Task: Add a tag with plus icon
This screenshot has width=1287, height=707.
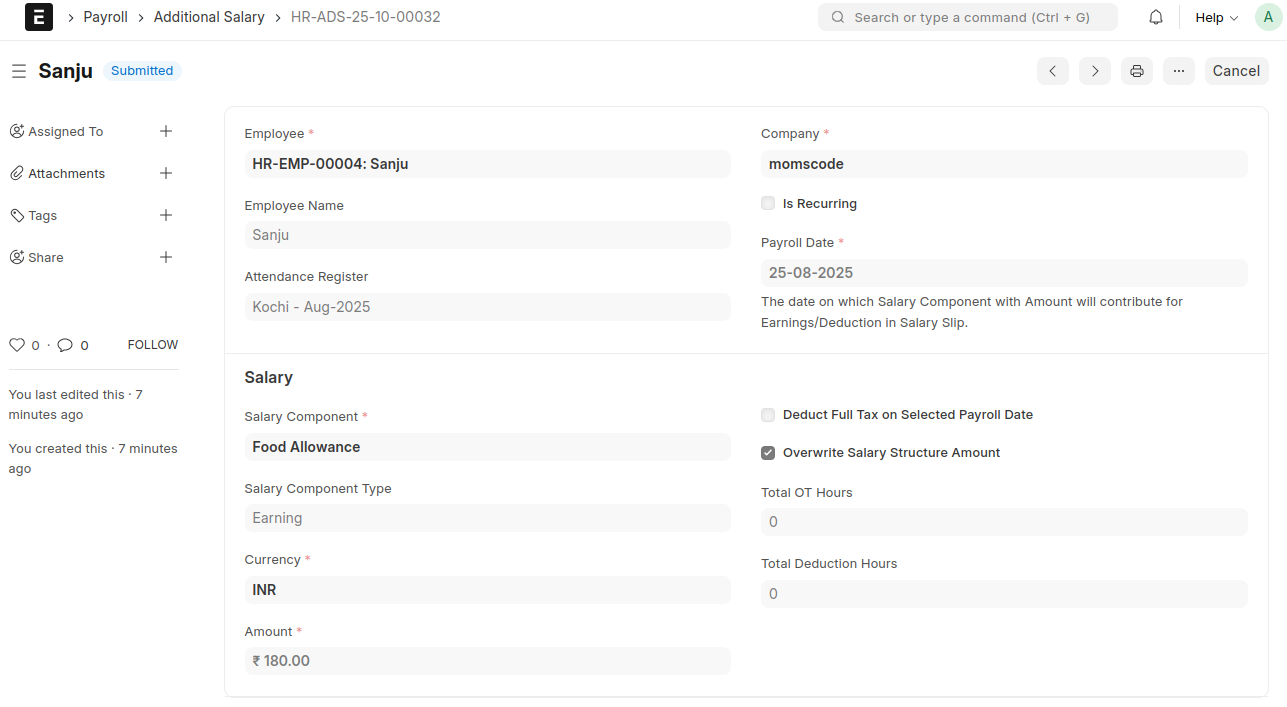Action: point(166,215)
